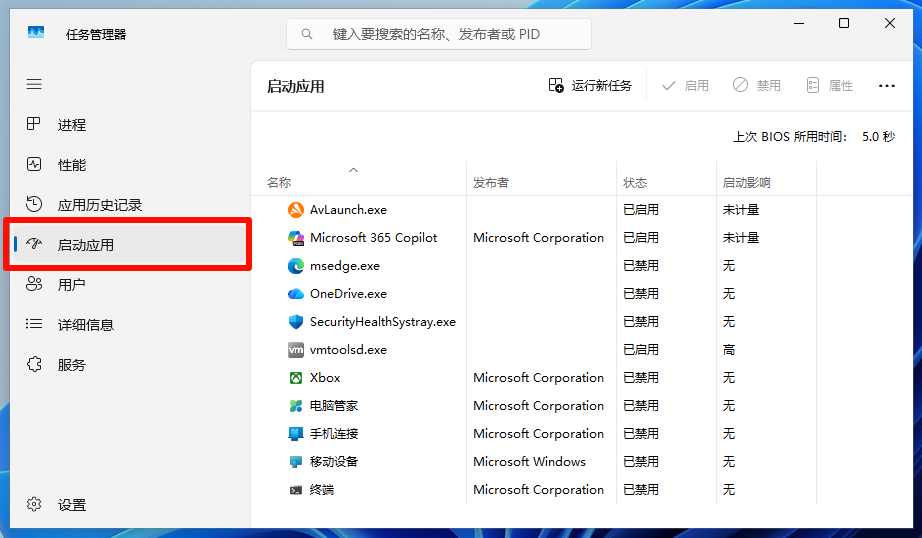Switch to the 性能 tab
This screenshot has width=922, height=538.
click(131, 165)
